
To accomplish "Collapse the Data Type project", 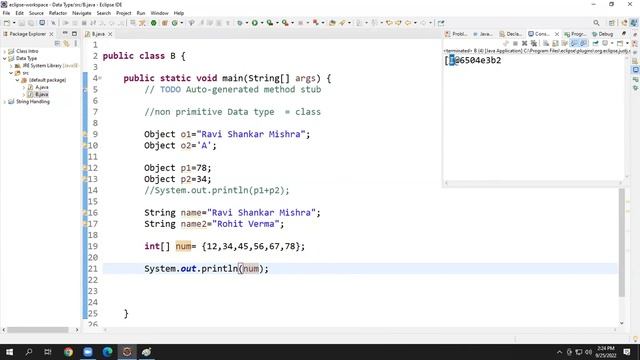I will [x=4, y=58].
